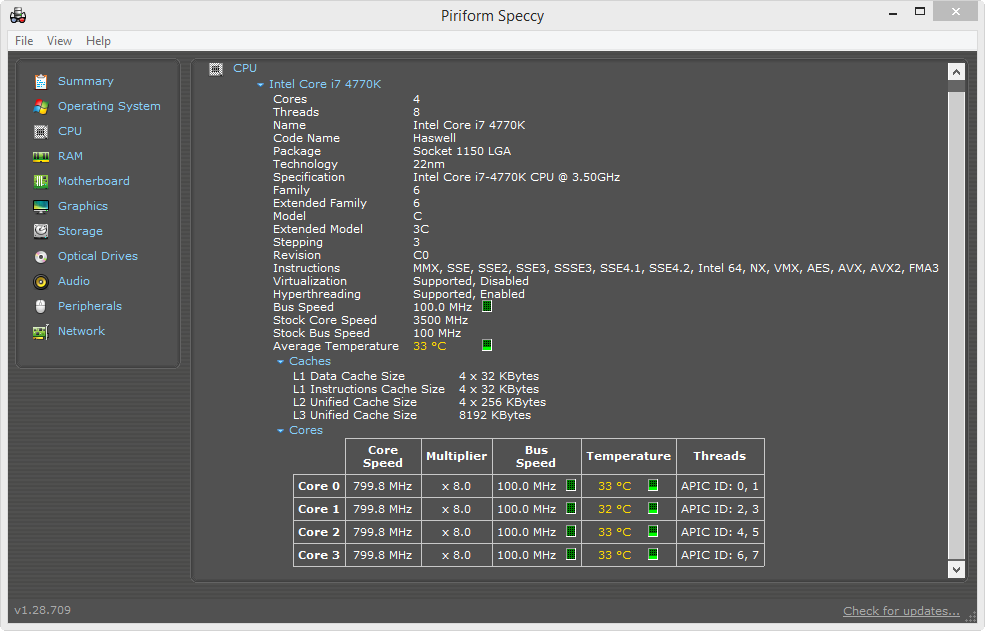This screenshot has width=985, height=631.
Task: Go to the Summary section
Action: (85, 81)
